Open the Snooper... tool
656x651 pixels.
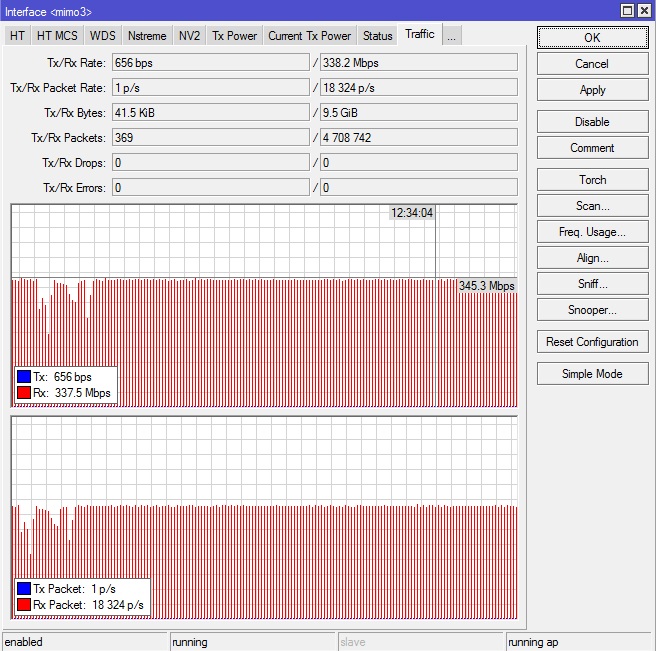(592, 310)
